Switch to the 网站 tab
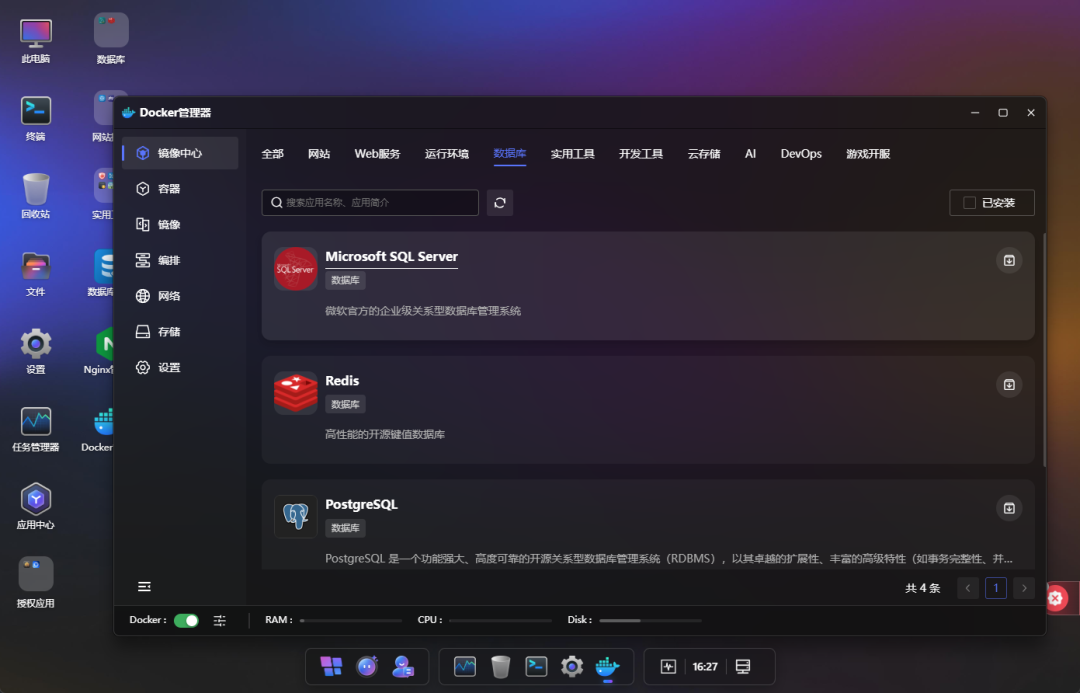 (x=319, y=154)
